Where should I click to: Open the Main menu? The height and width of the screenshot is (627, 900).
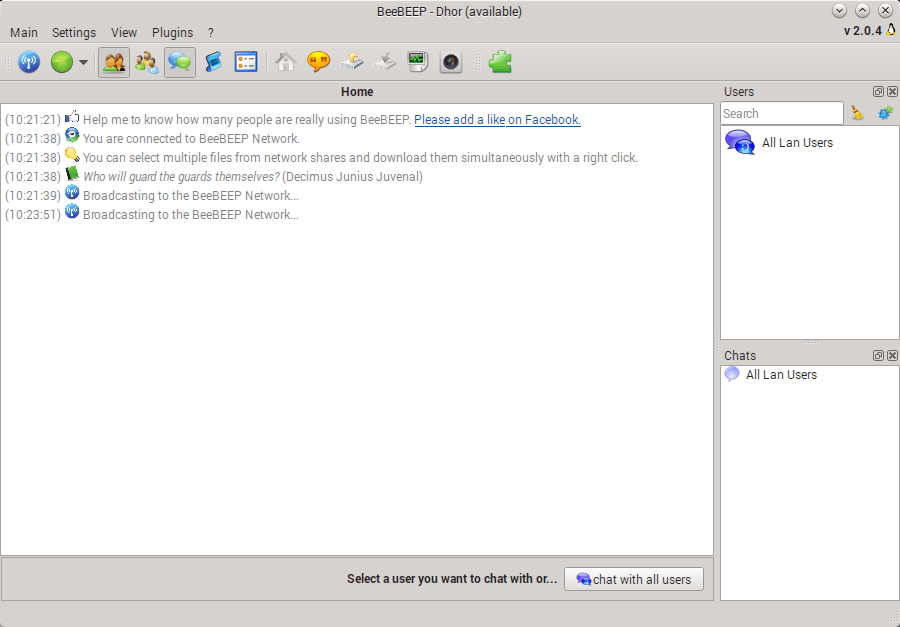coord(24,33)
